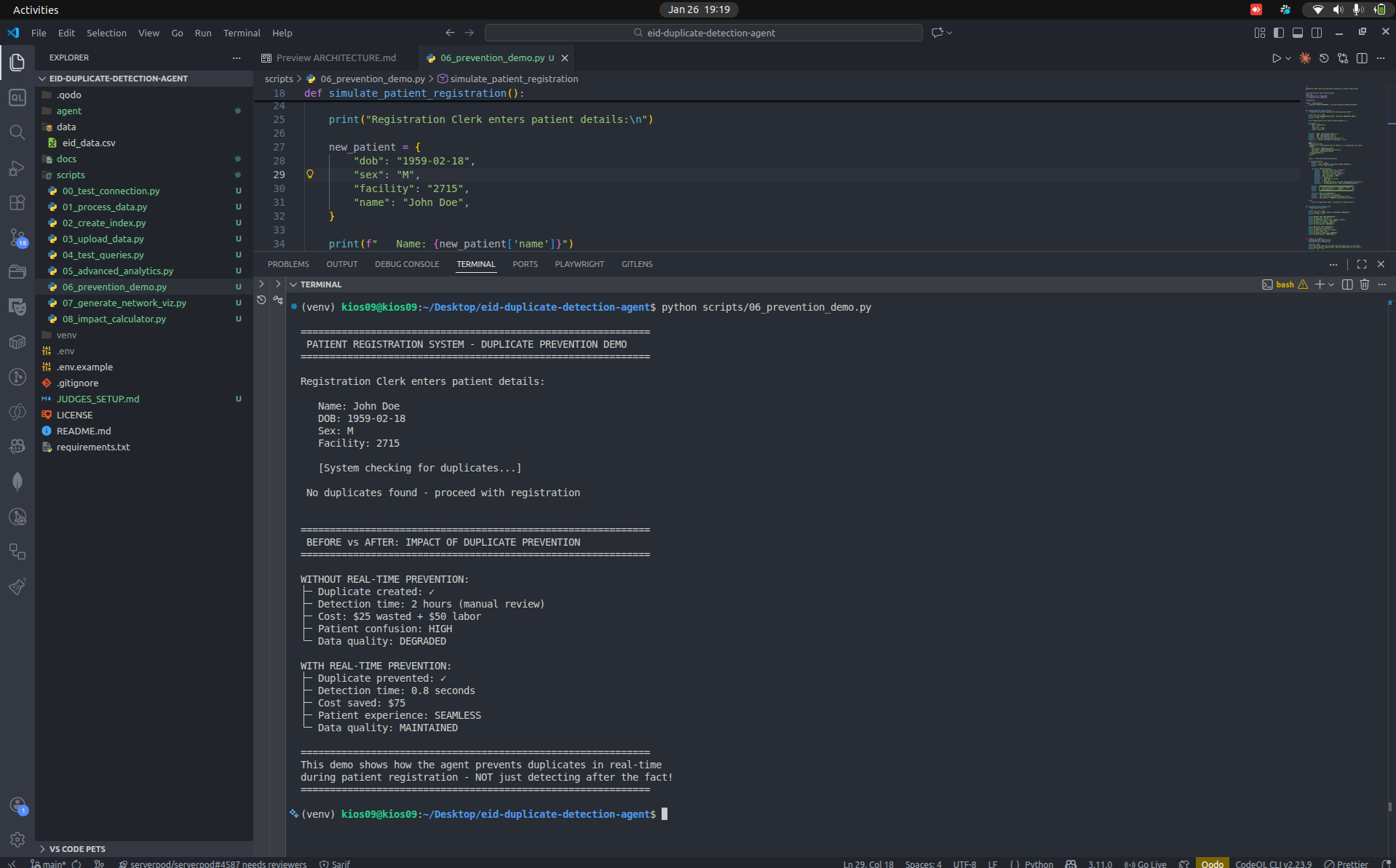1396x868 pixels.
Task: Open the Selection menu
Action: pos(106,33)
